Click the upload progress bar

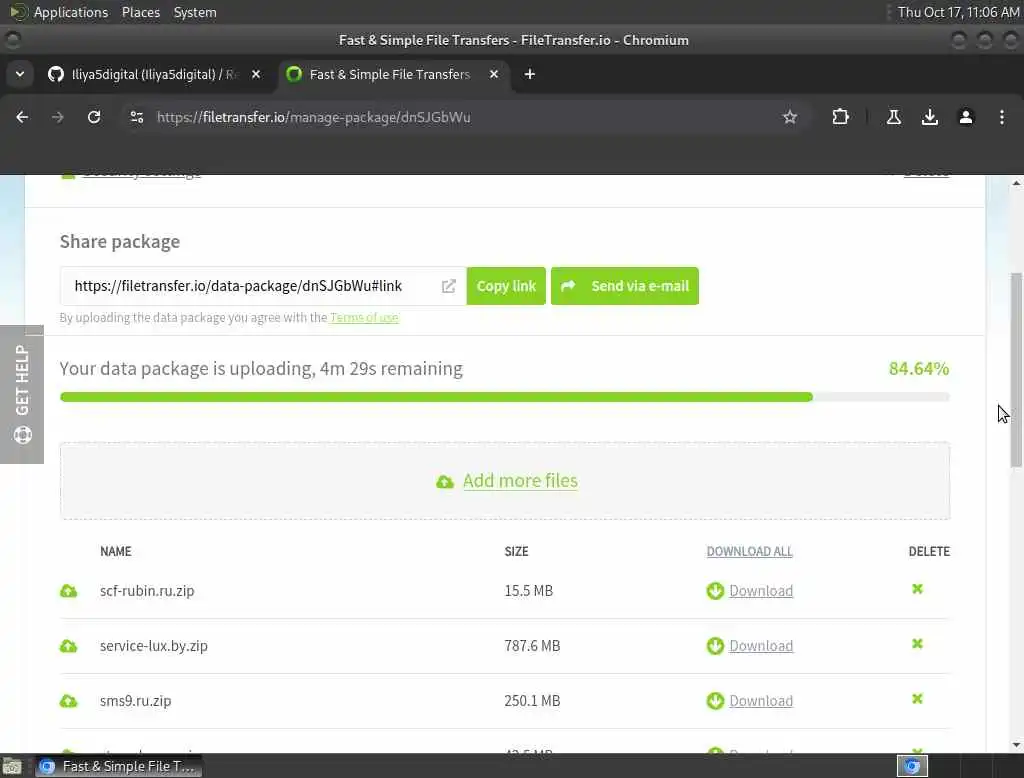504,397
